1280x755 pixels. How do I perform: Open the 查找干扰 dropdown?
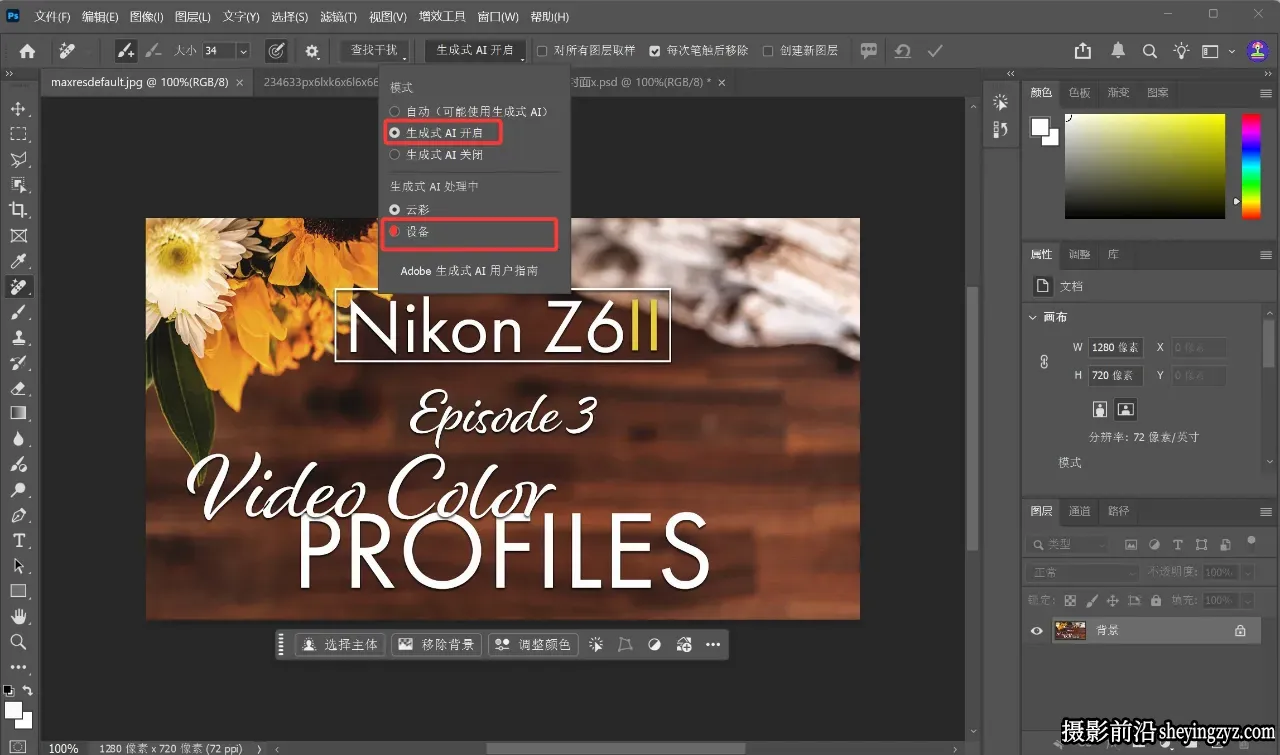(x=374, y=50)
